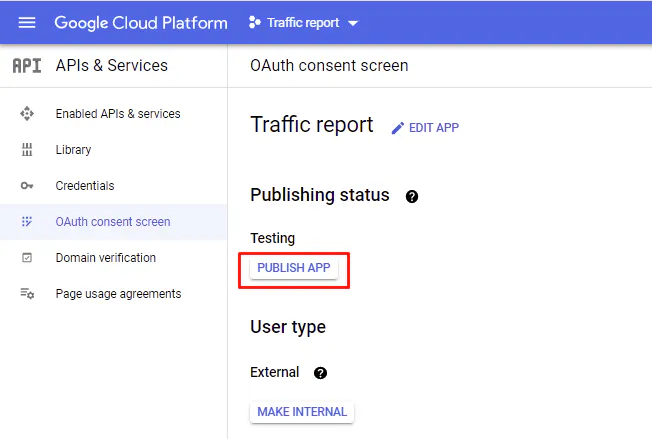Click the OAuth consent screen sidebar icon
Image resolution: width=652 pixels, height=439 pixels.
27,222
